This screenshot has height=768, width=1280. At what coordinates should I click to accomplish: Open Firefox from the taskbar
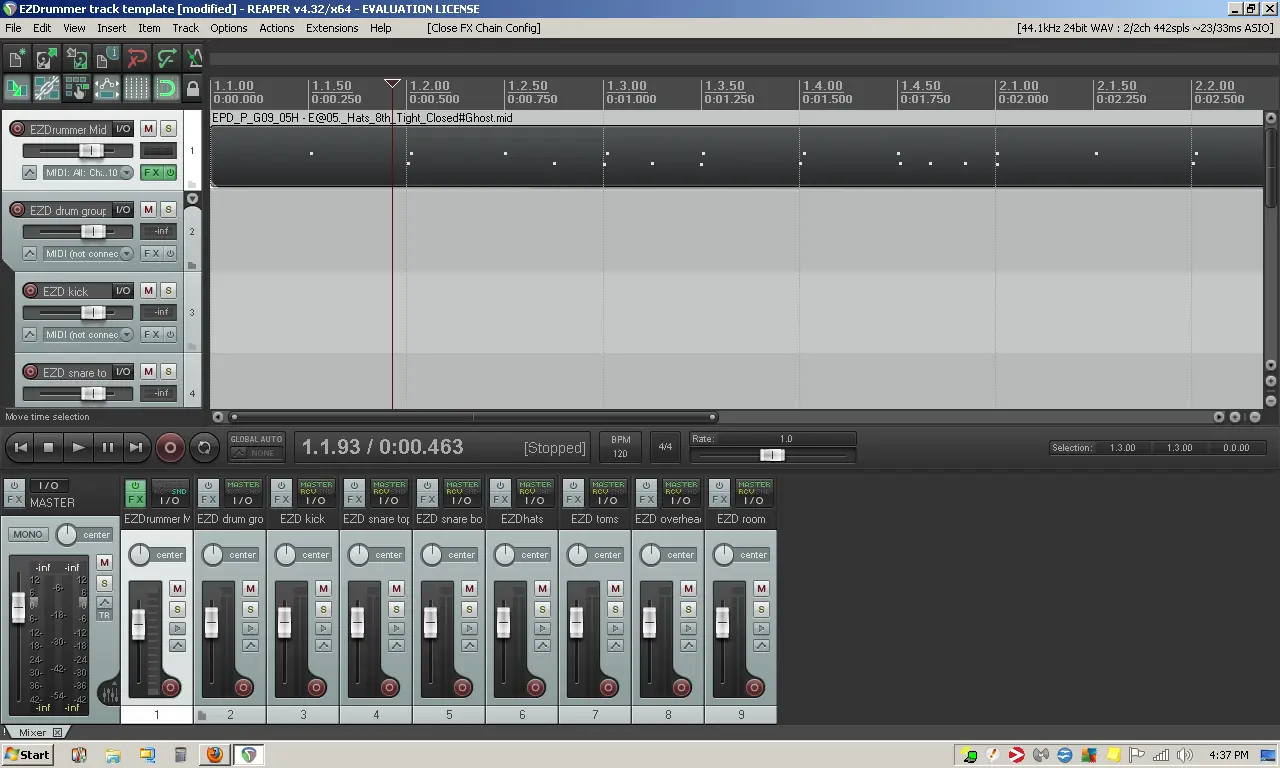click(x=214, y=755)
